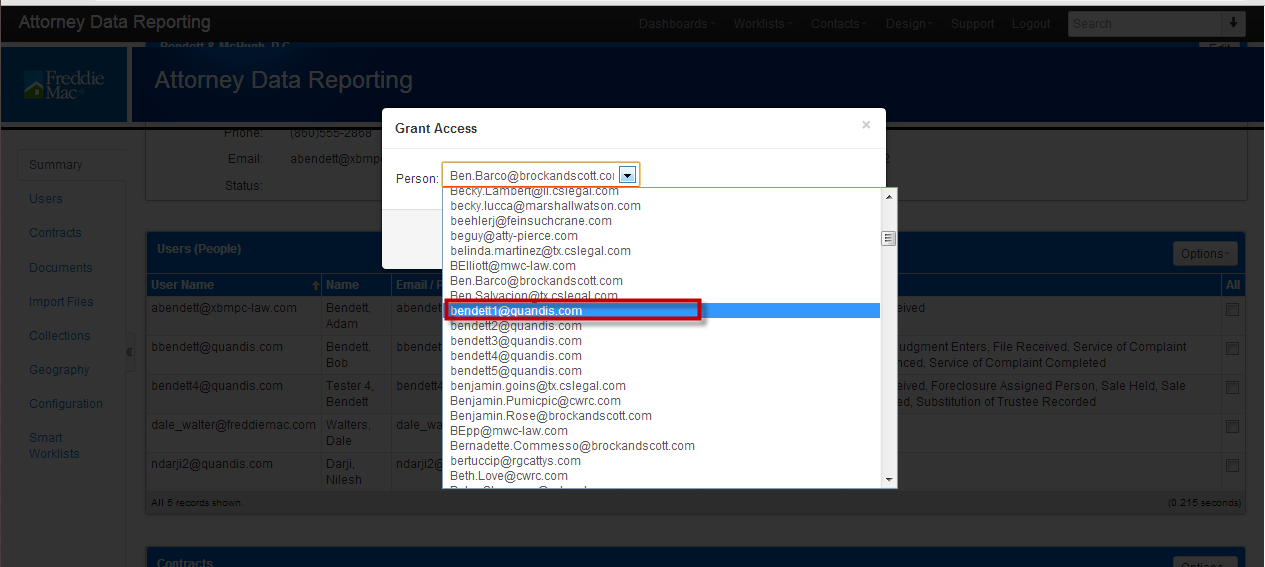Select benjamin.goins@tx.cslegal.com option
This screenshot has width=1265, height=567.
tap(661, 386)
